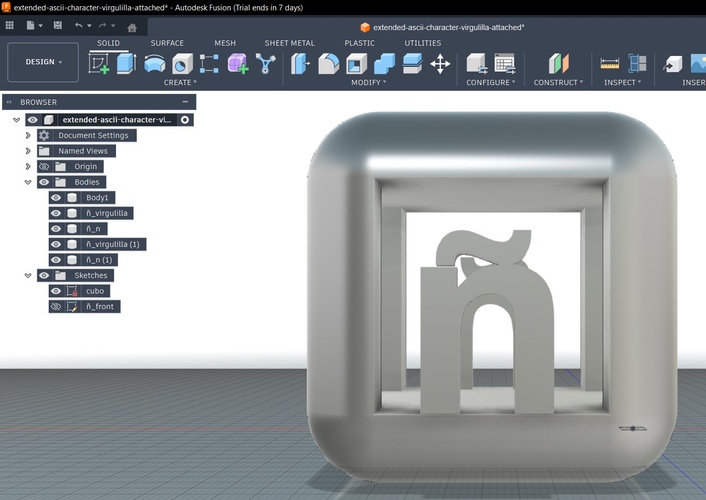
Task: Open the Create Form purple box tool
Action: pyautogui.click(x=238, y=64)
